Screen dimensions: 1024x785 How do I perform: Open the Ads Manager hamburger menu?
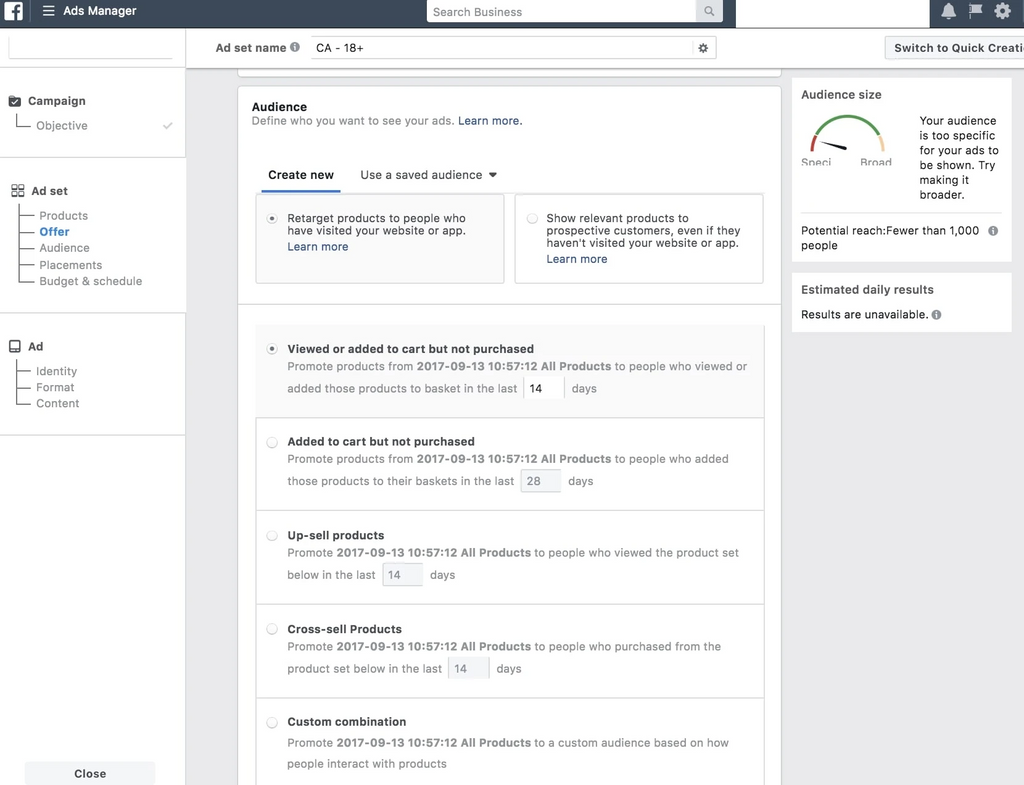(x=48, y=12)
